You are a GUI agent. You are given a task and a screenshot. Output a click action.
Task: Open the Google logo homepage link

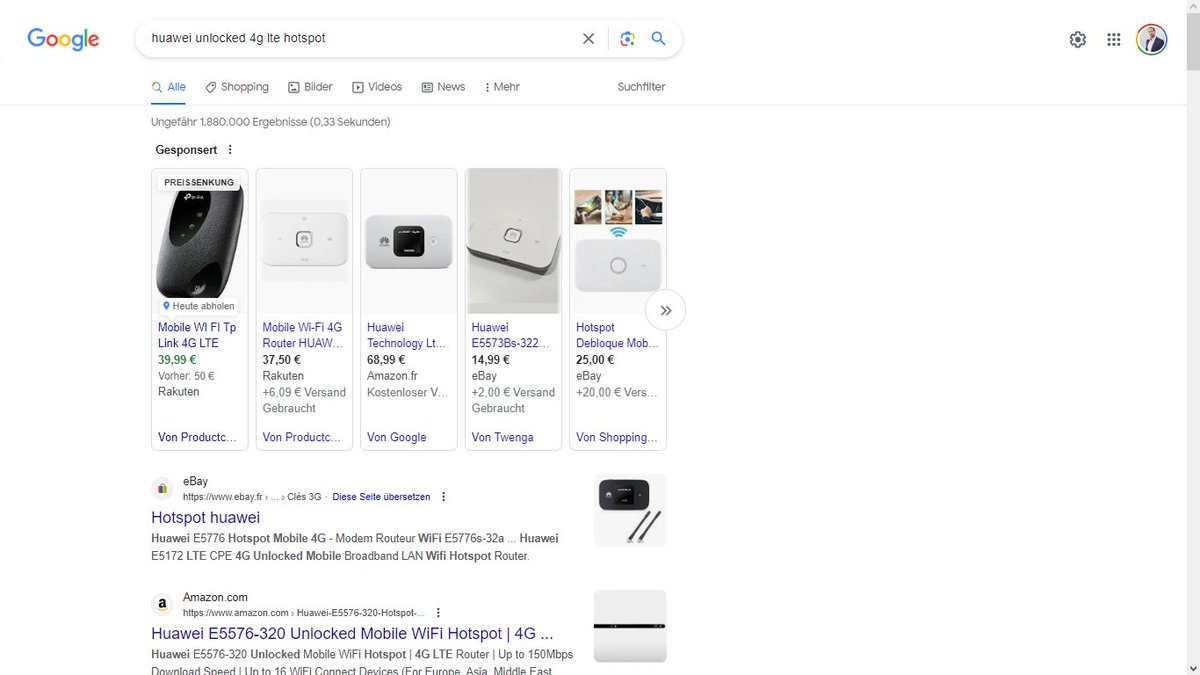[63, 39]
